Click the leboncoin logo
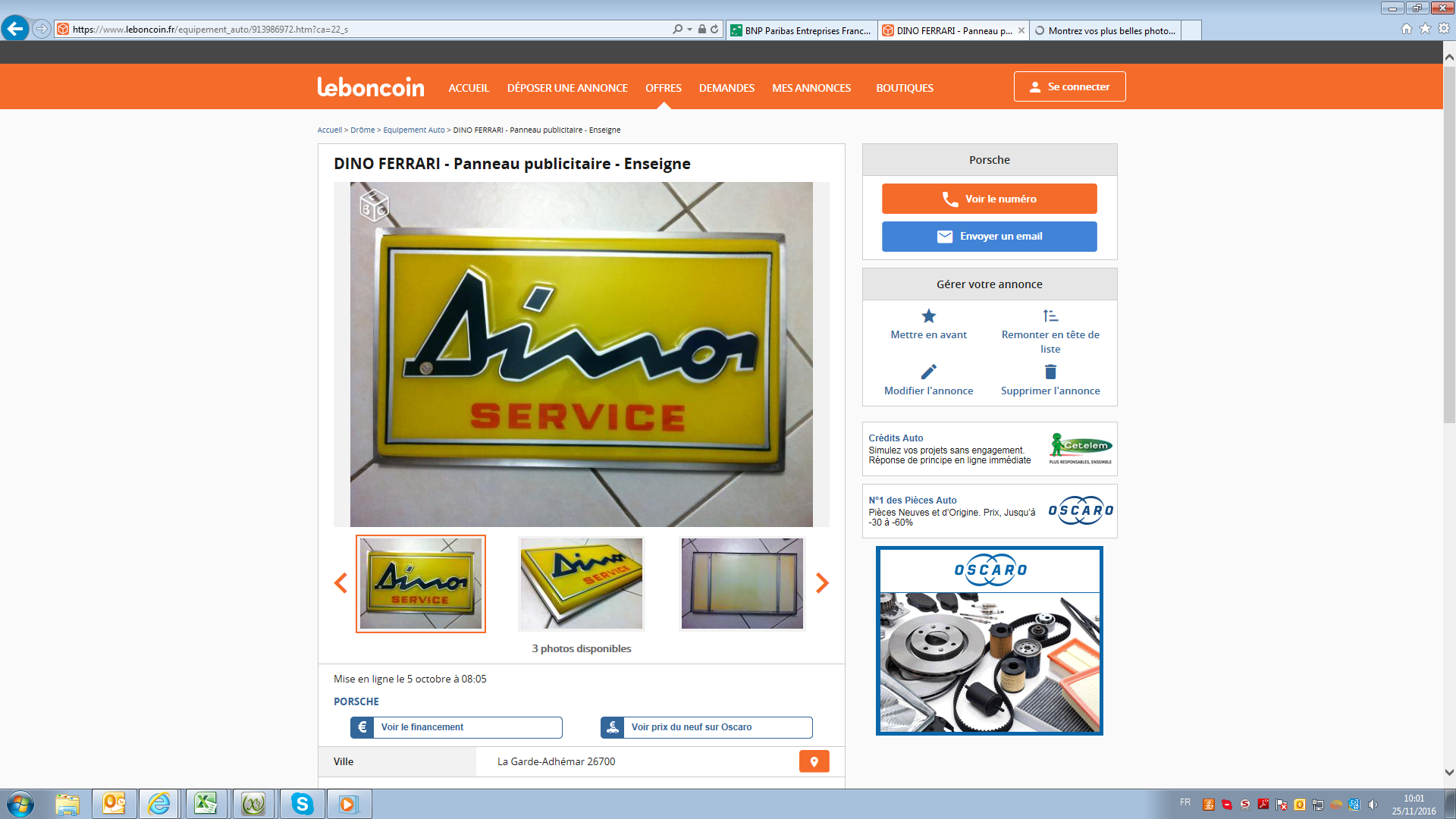Viewport: 1456px width, 819px height. (x=371, y=87)
